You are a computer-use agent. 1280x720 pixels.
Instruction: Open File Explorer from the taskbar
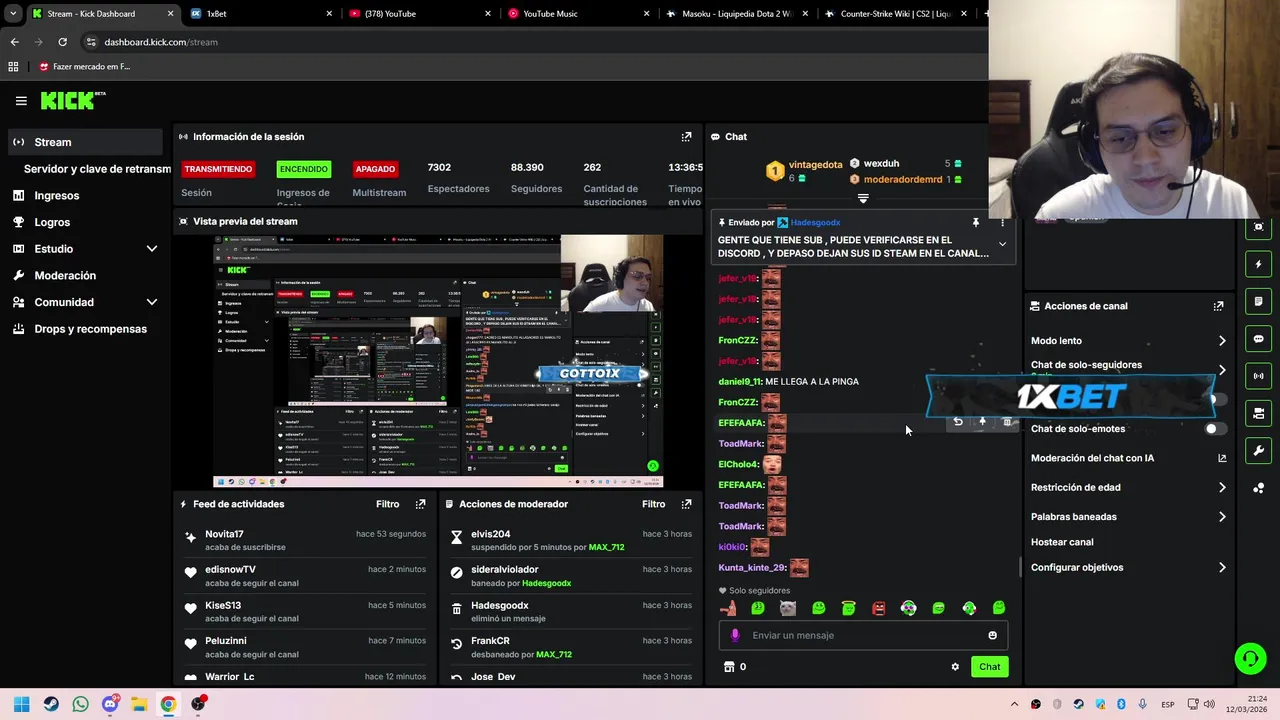pos(139,704)
